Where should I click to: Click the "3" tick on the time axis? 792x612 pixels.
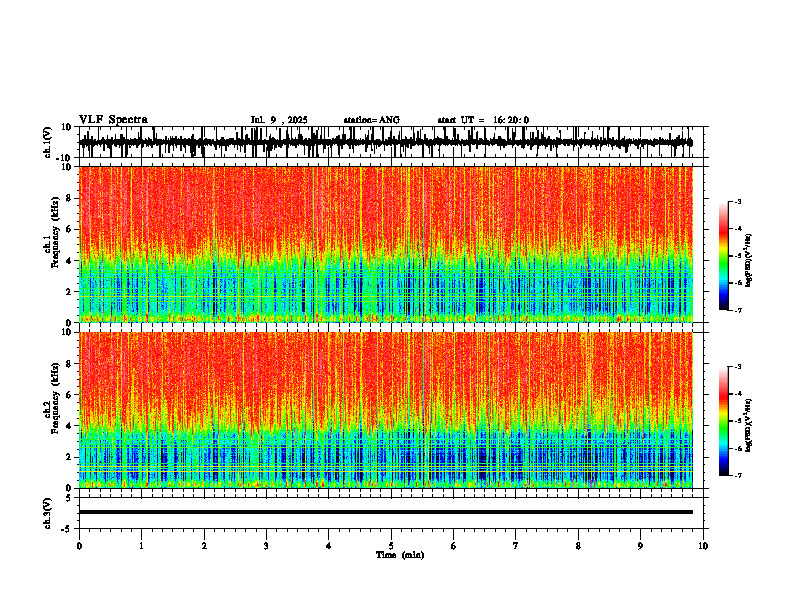click(266, 546)
